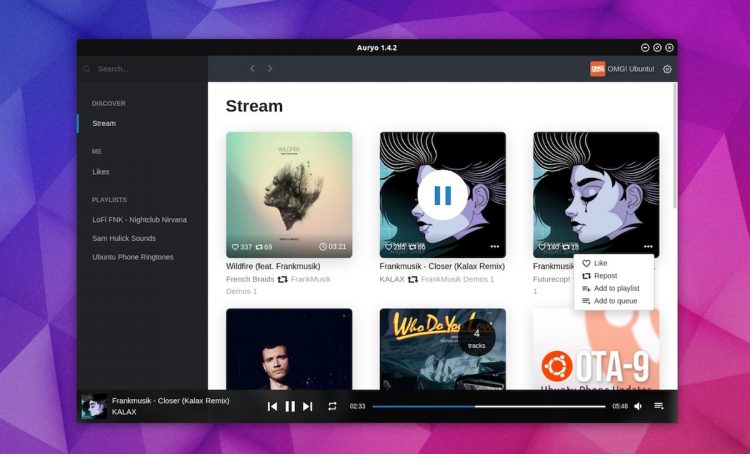750x454 pixels.
Task: Choose Add to queue in context menu
Action: [614, 301]
